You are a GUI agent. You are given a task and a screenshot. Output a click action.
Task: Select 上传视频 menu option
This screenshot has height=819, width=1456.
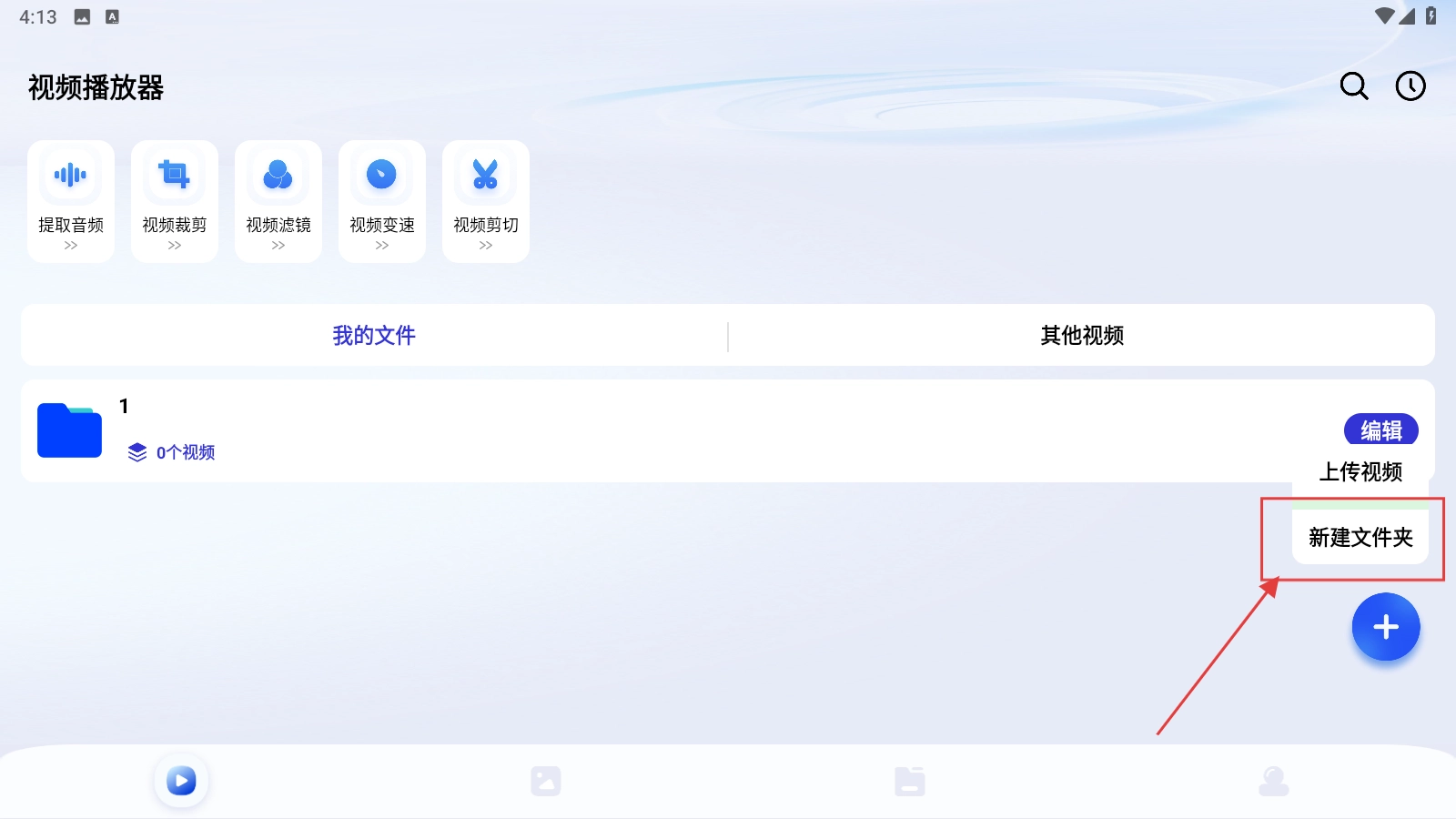tap(1360, 472)
